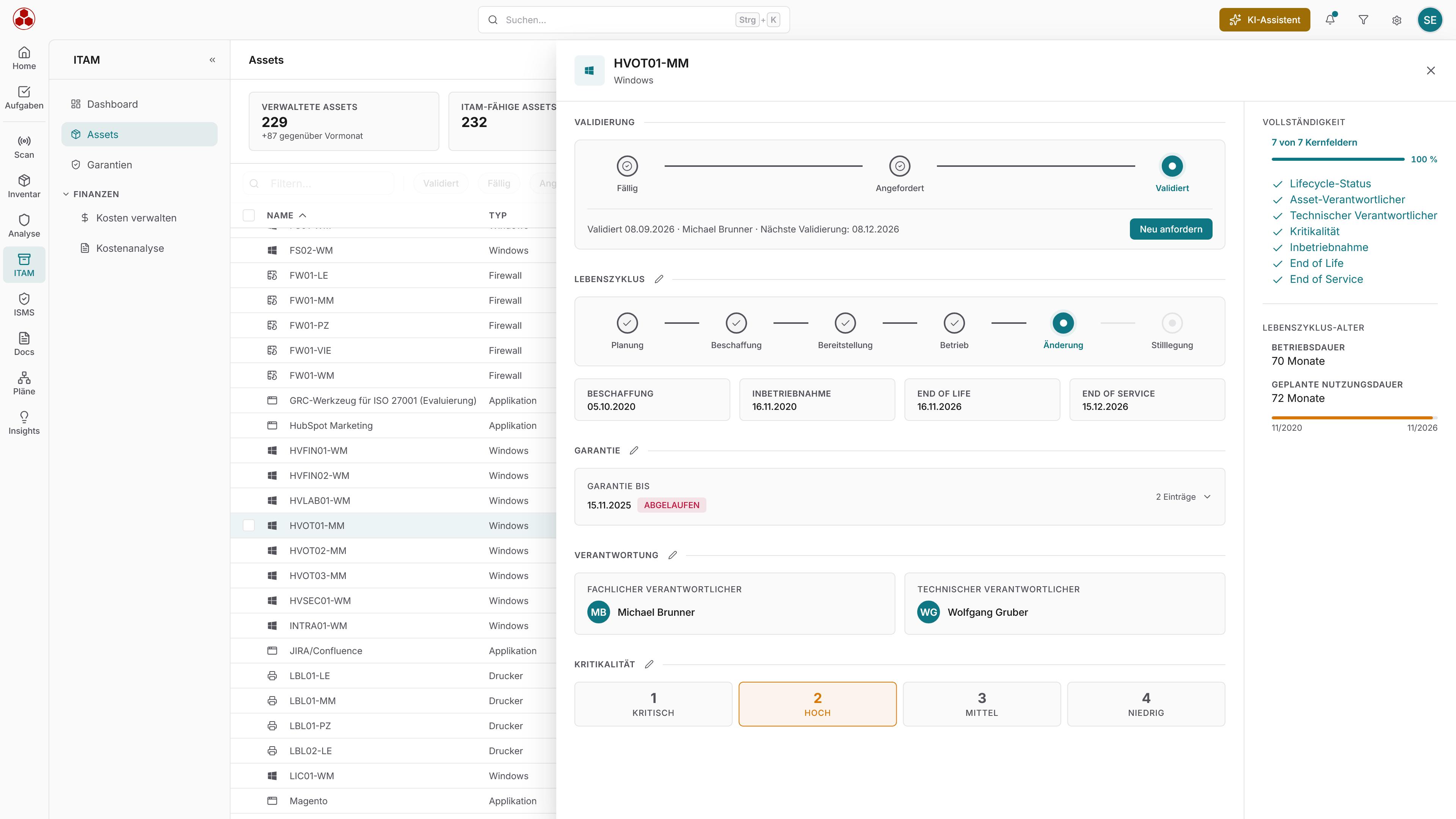Open Pläne in left rail
This screenshot has width=1456, height=819.
24,384
